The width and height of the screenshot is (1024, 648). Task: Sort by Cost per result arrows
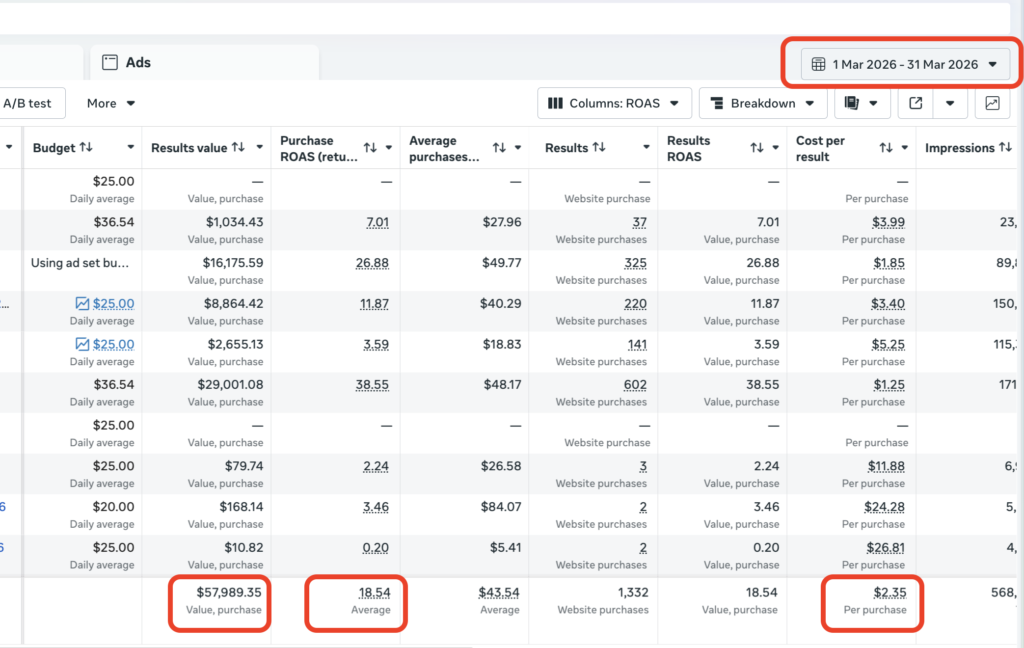point(886,148)
